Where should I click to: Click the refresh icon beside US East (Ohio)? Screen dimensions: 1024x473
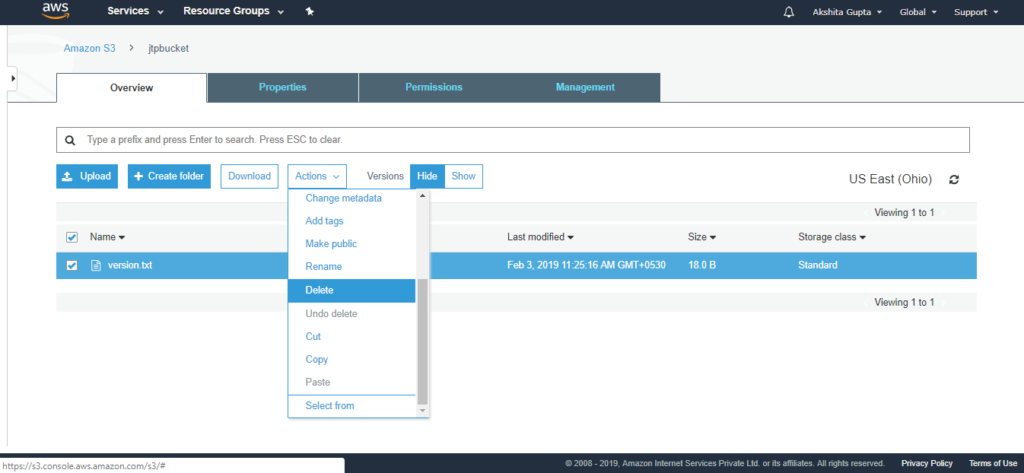(954, 179)
